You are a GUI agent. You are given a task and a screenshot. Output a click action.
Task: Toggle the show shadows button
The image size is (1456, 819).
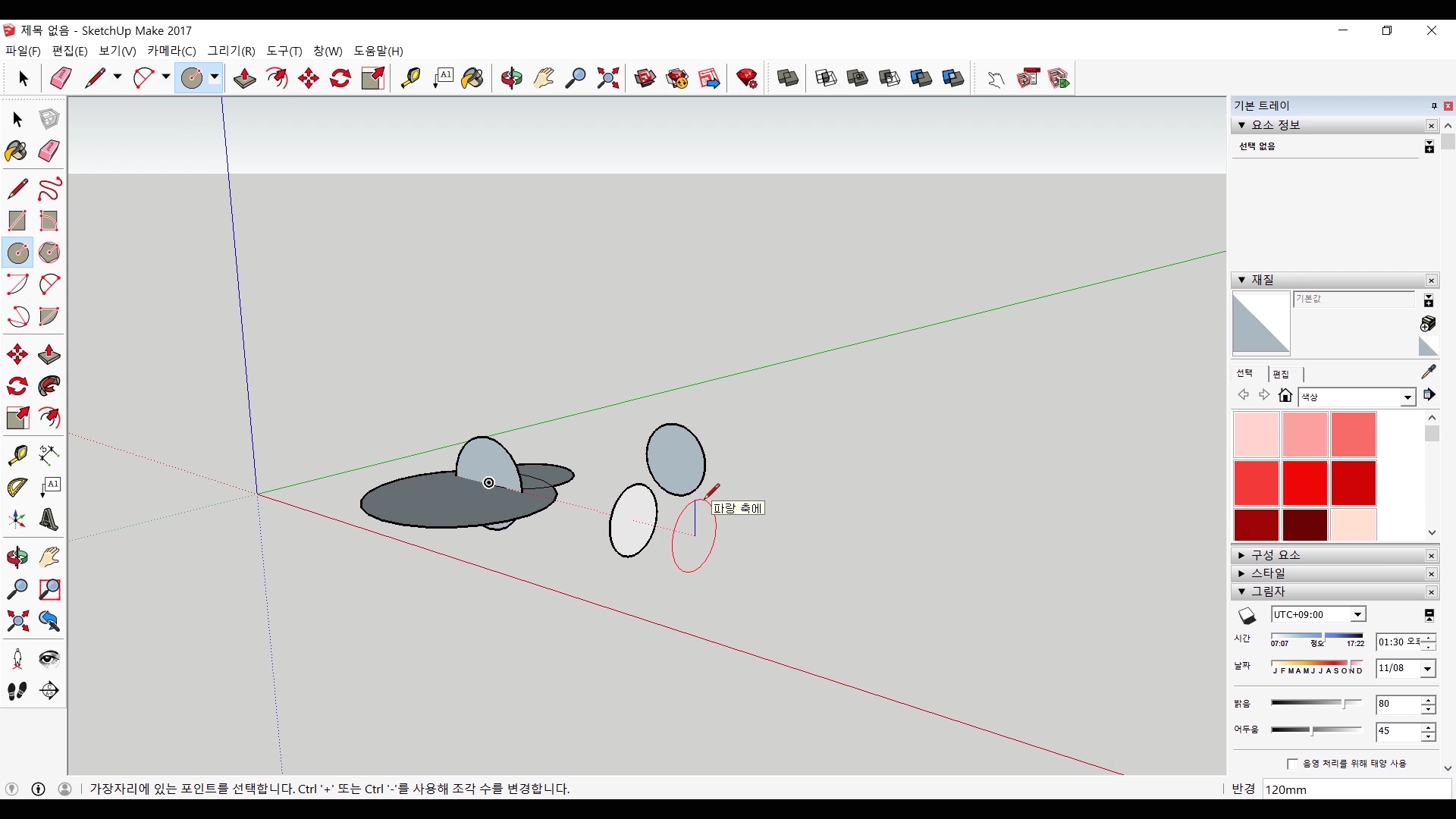click(1247, 616)
